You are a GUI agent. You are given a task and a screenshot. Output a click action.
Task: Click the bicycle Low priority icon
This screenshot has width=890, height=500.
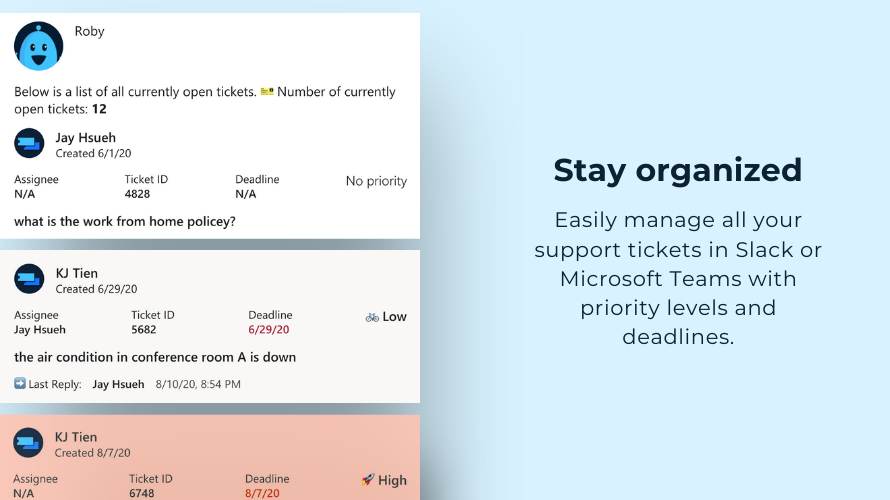372,317
